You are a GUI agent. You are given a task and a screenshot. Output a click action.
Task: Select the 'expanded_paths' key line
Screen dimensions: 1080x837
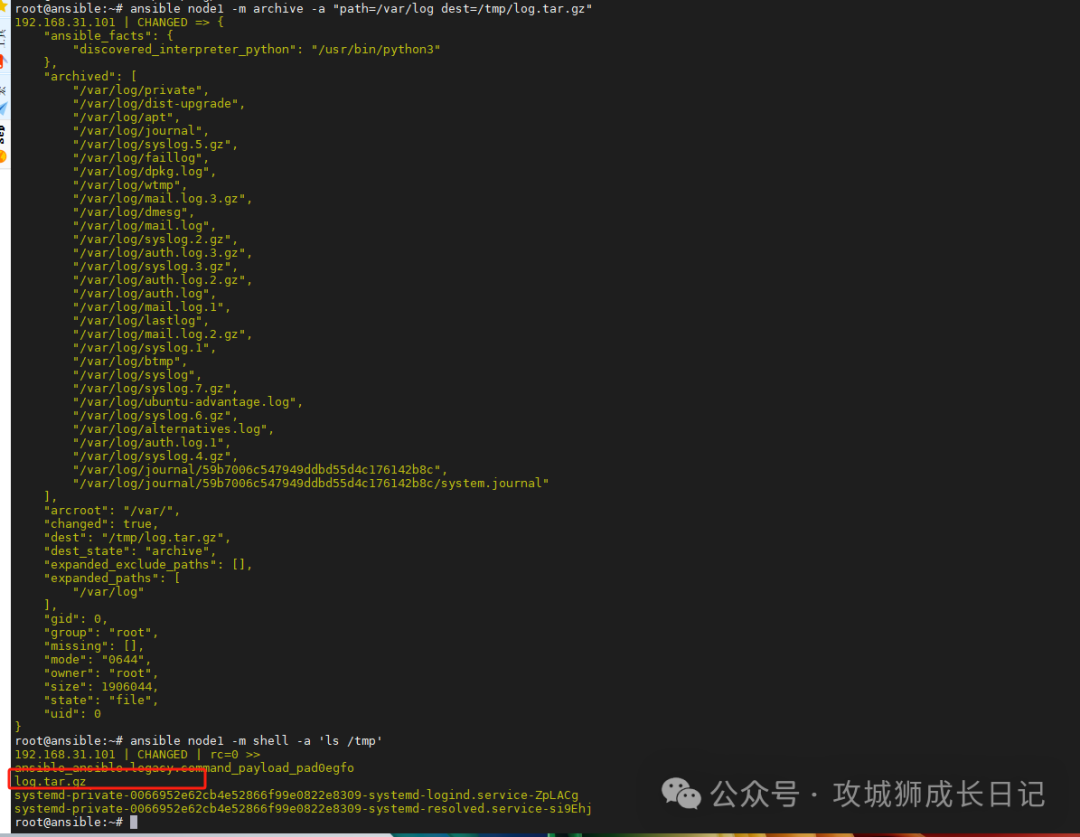(112, 579)
